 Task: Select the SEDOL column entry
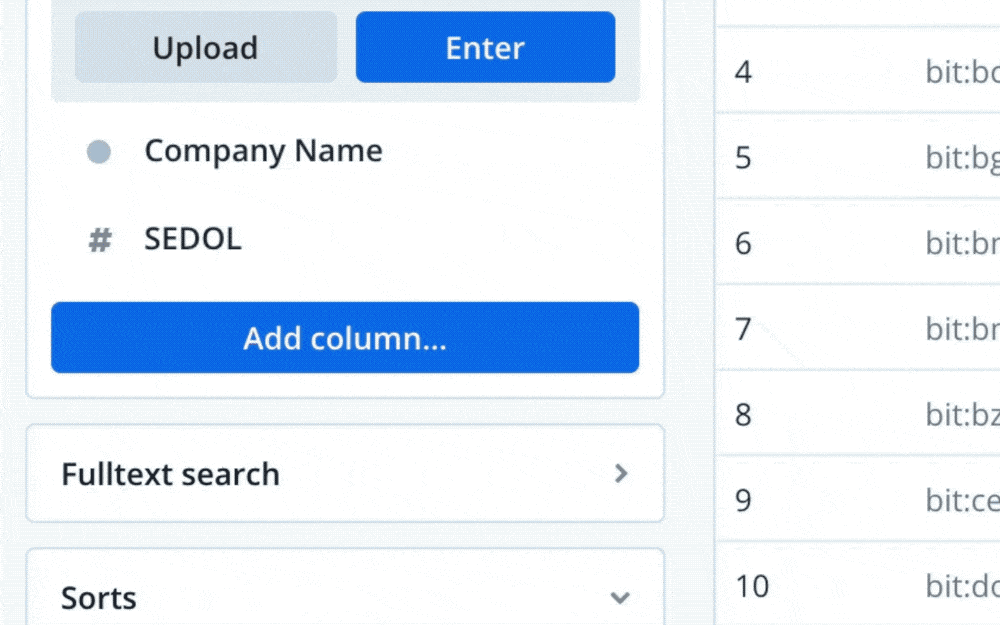tap(193, 239)
